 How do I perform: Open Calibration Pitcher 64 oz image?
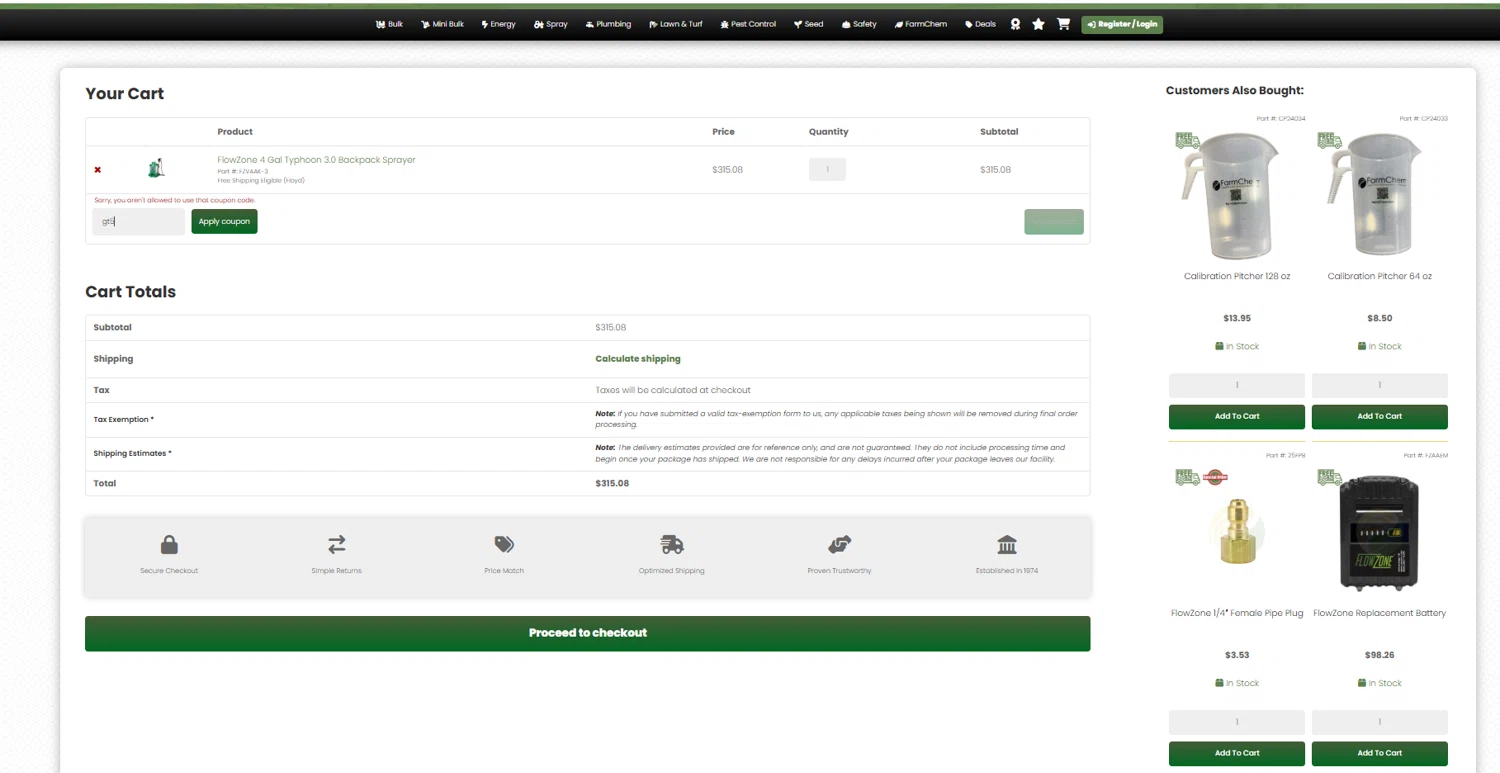1380,196
